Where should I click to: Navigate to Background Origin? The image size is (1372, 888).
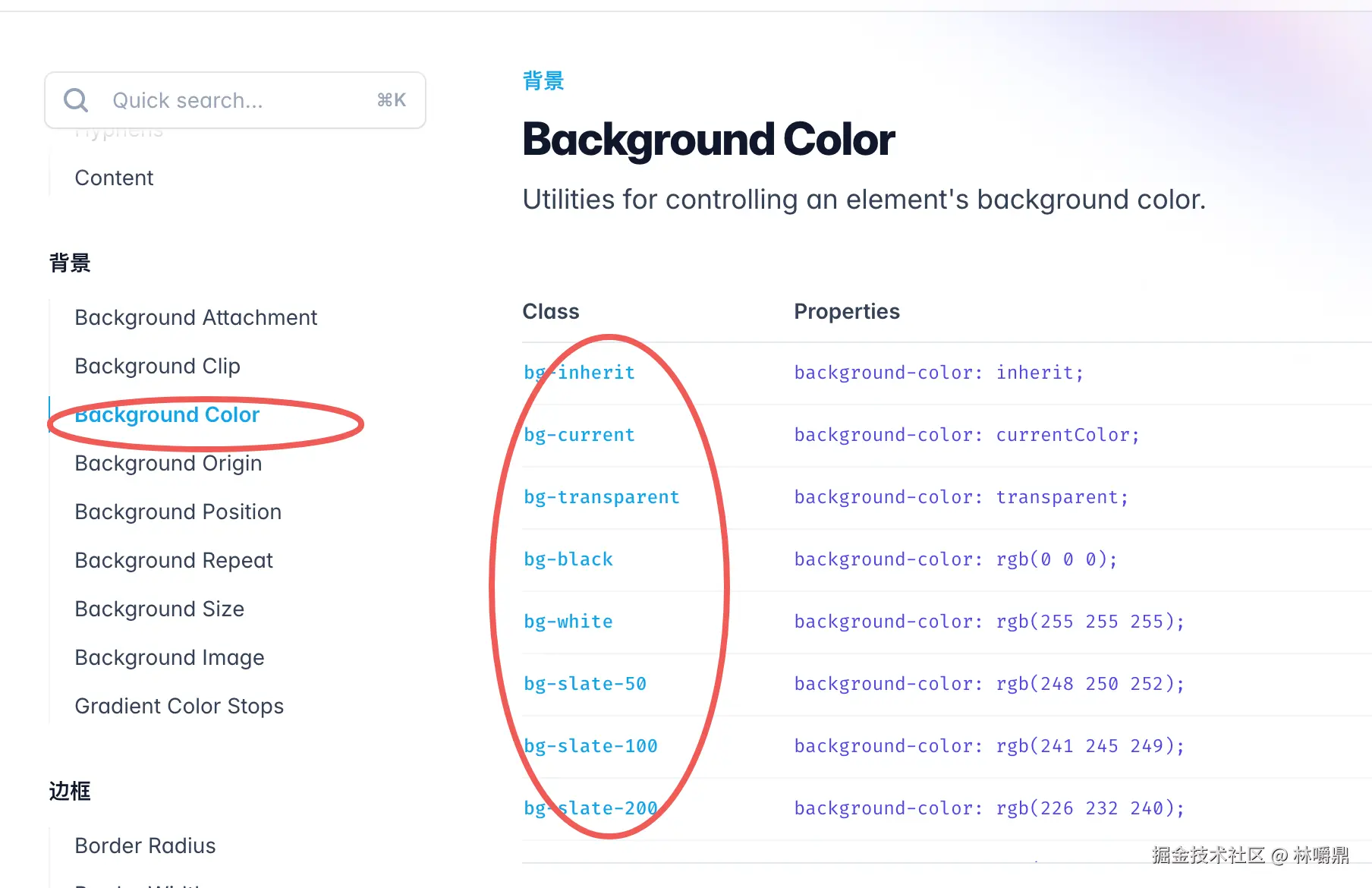pos(168,463)
